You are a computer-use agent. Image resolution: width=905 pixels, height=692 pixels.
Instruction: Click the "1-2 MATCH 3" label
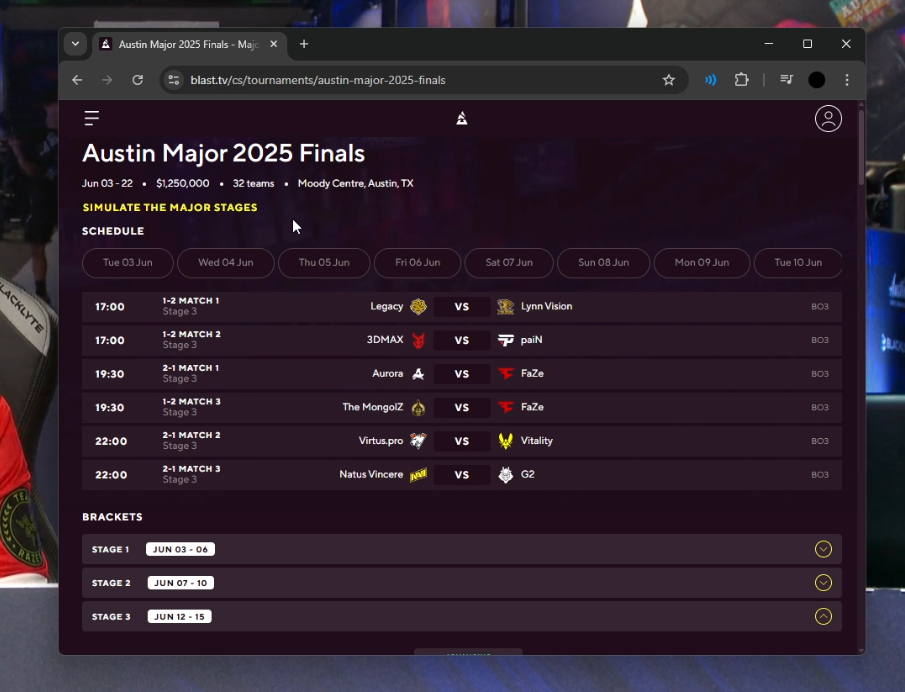[192, 401]
